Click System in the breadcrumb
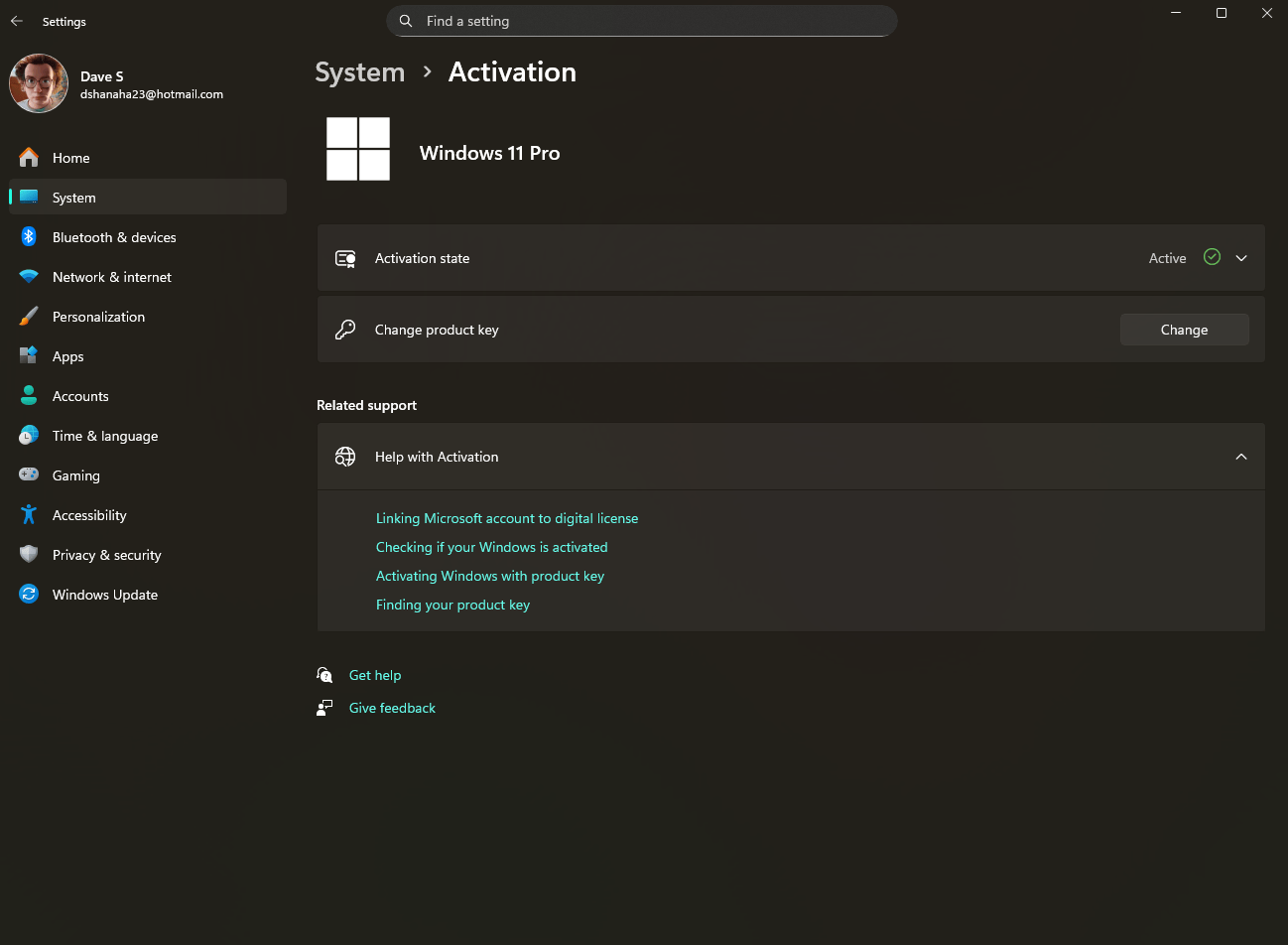The width and height of the screenshot is (1288, 945). point(360,72)
